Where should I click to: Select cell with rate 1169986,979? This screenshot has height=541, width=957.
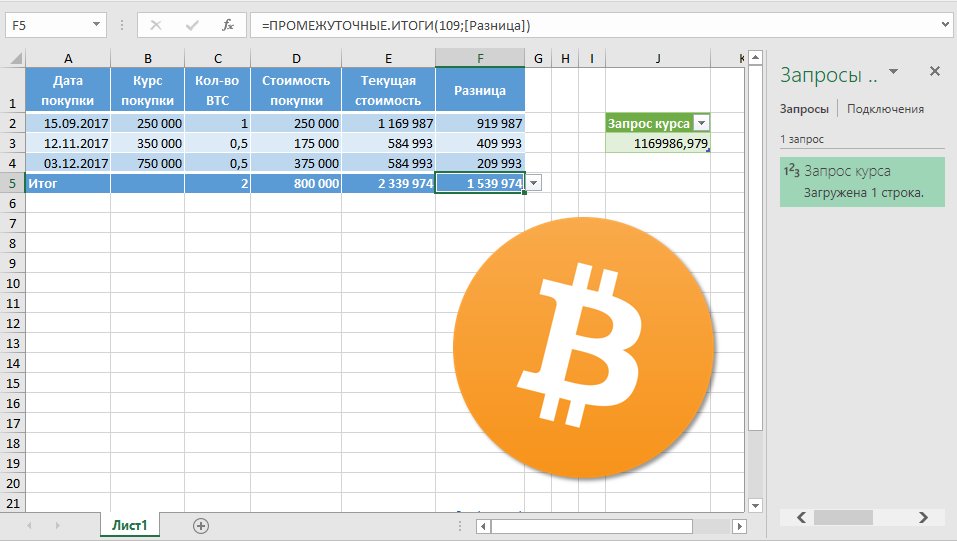point(658,143)
